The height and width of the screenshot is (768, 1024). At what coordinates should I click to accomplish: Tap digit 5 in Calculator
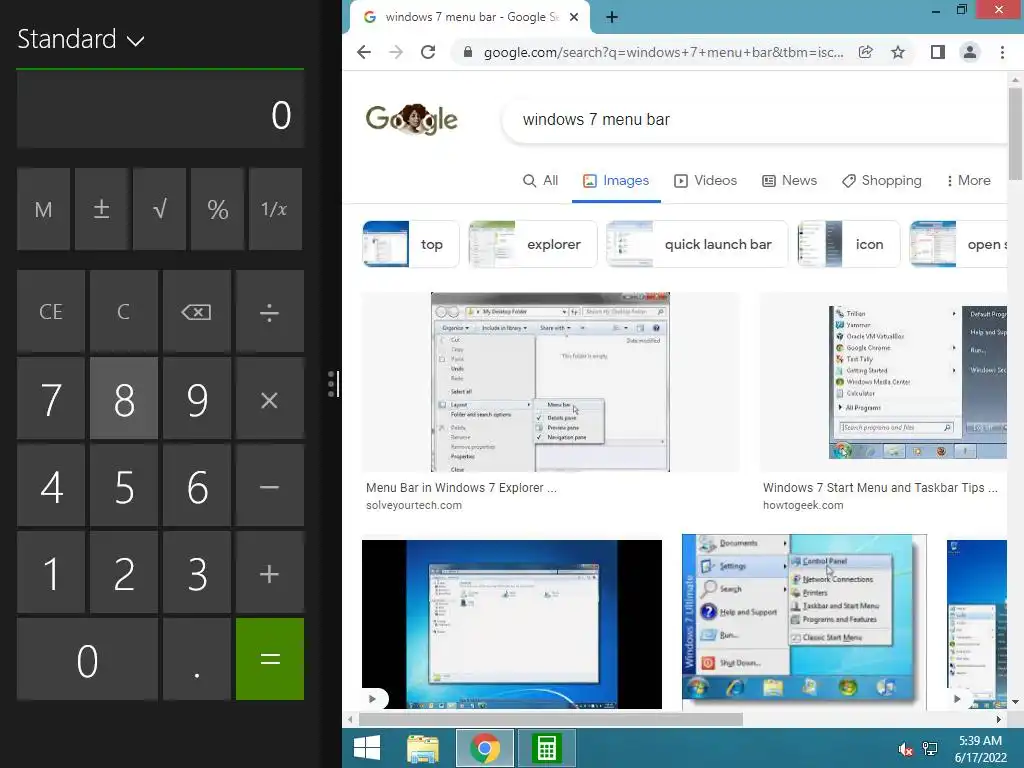[x=123, y=486]
